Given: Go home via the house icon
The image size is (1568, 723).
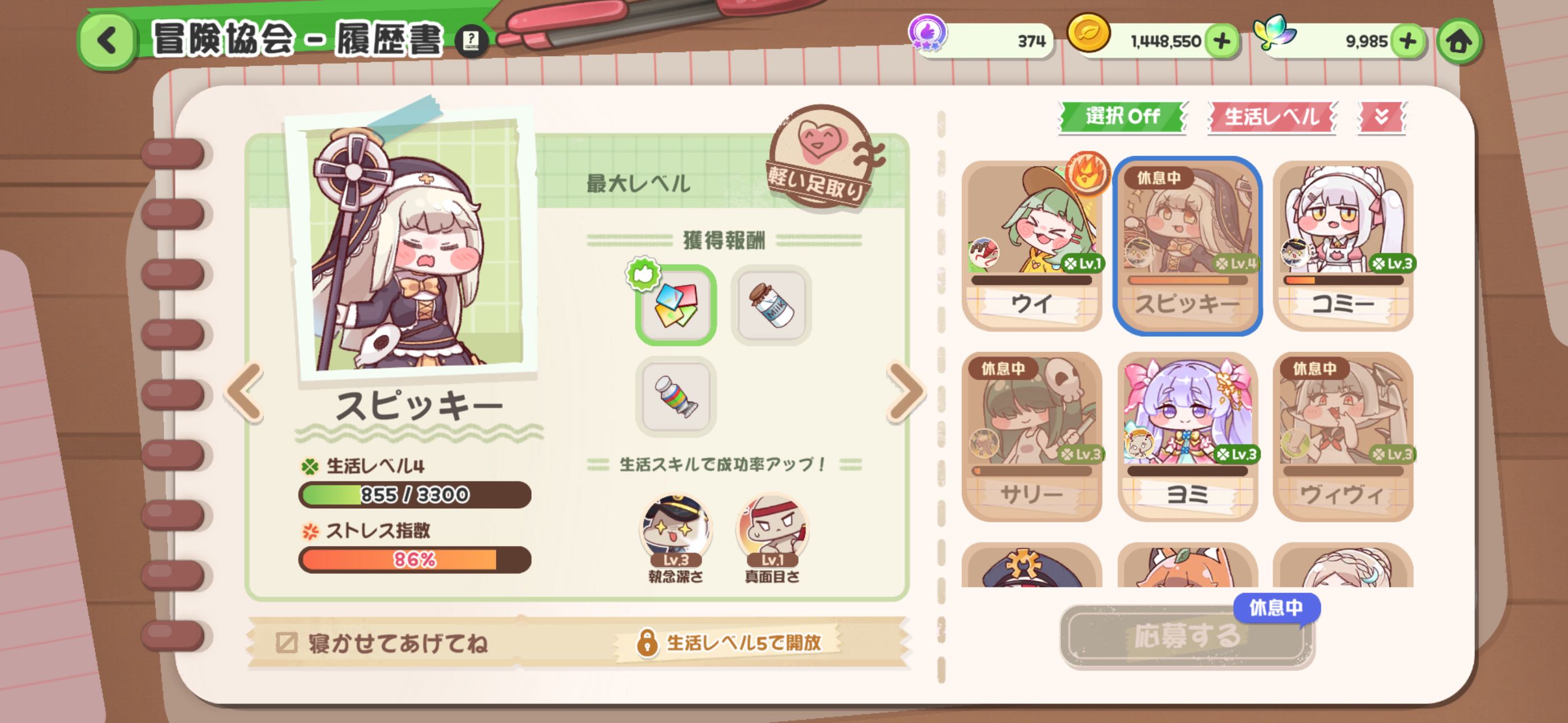Looking at the screenshot, I should coord(1459,41).
